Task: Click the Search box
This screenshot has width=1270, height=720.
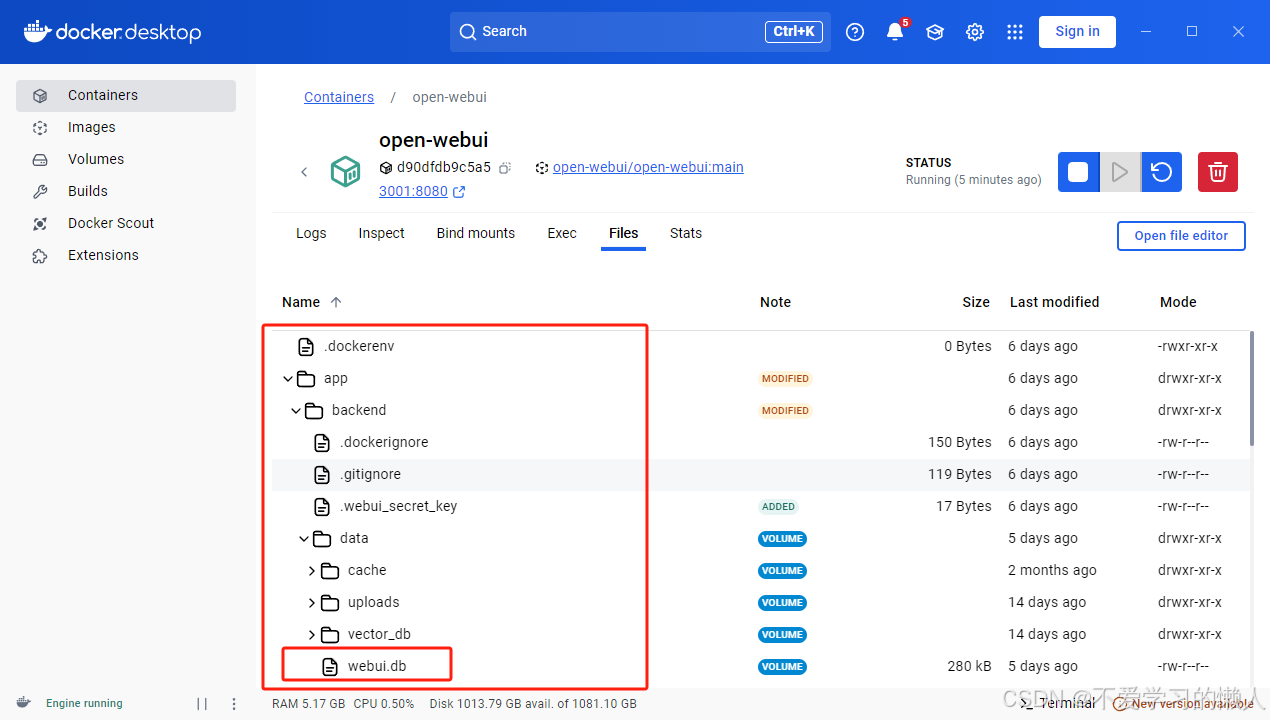Action: [x=640, y=32]
